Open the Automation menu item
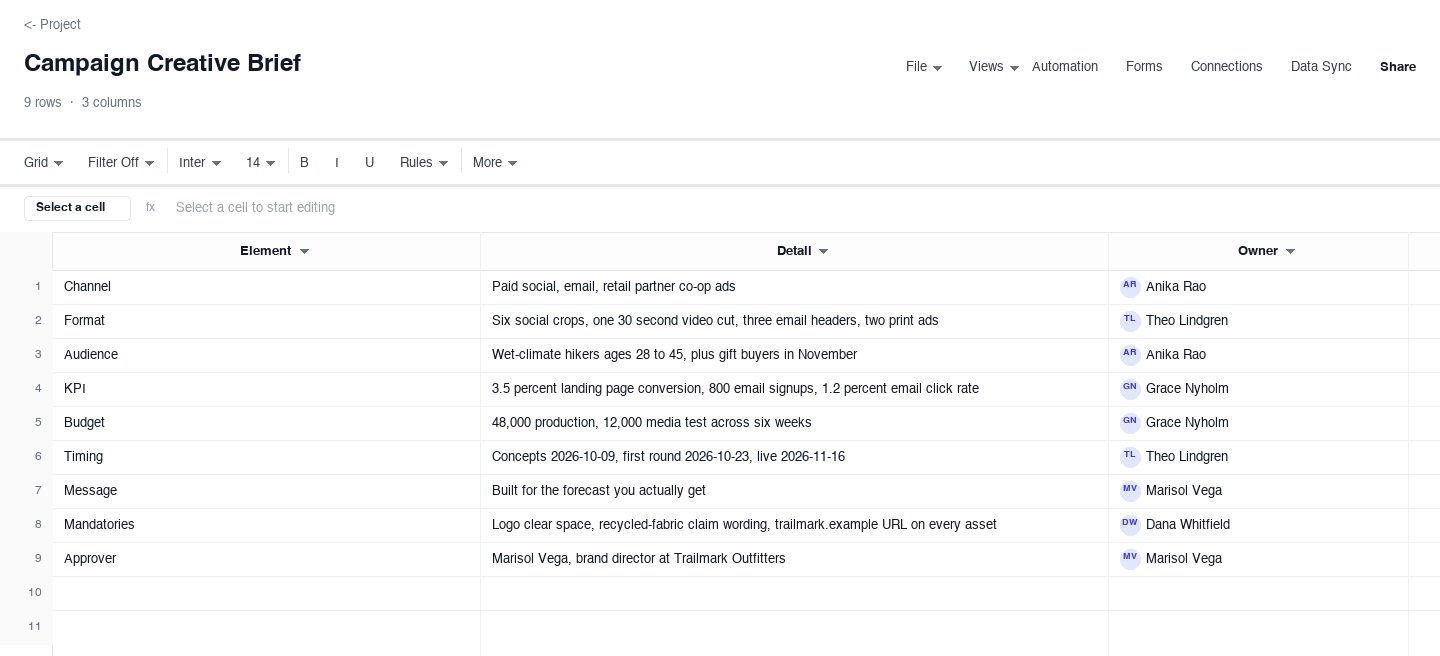The image size is (1440, 656). 1065,67
